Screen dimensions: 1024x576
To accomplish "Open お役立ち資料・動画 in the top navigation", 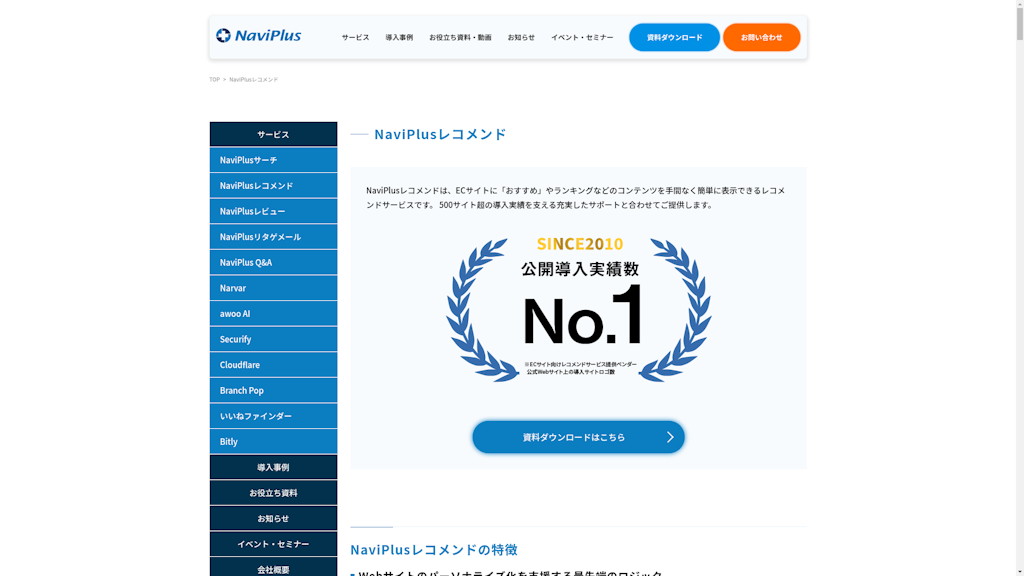I will [460, 37].
